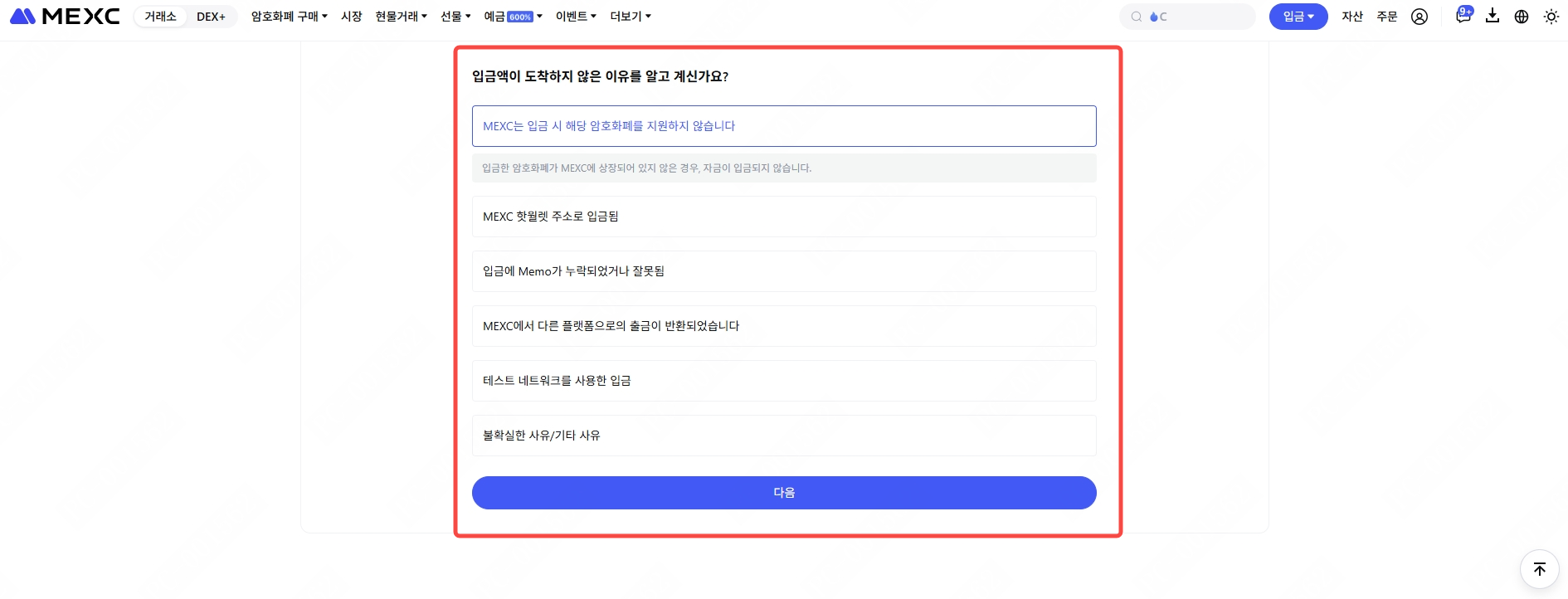Image resolution: width=1568 pixels, height=599 pixels.
Task: Select option MEXC는 입금 시 해당 암호화폐를 지원하지 않습니다
Action: point(784,126)
